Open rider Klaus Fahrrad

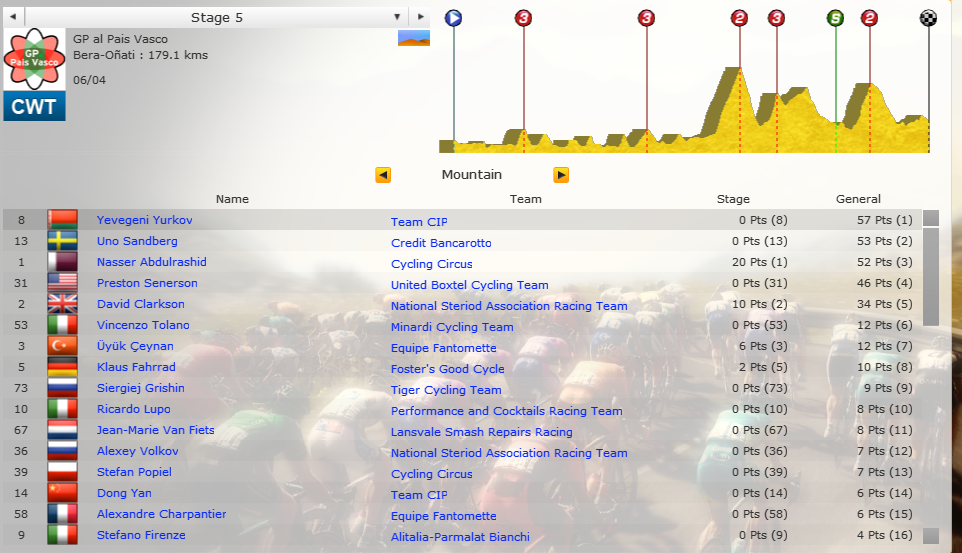[x=136, y=367]
